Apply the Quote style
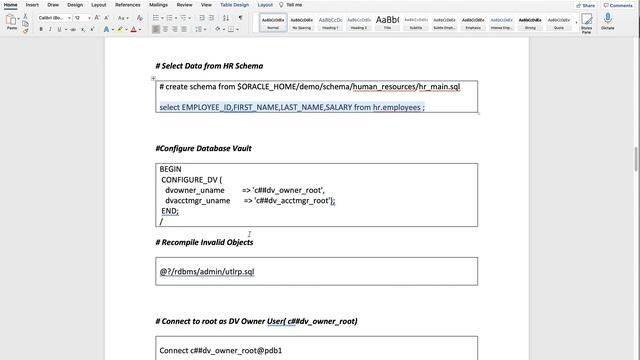Viewport: 640px width, 360px height. pos(559,22)
